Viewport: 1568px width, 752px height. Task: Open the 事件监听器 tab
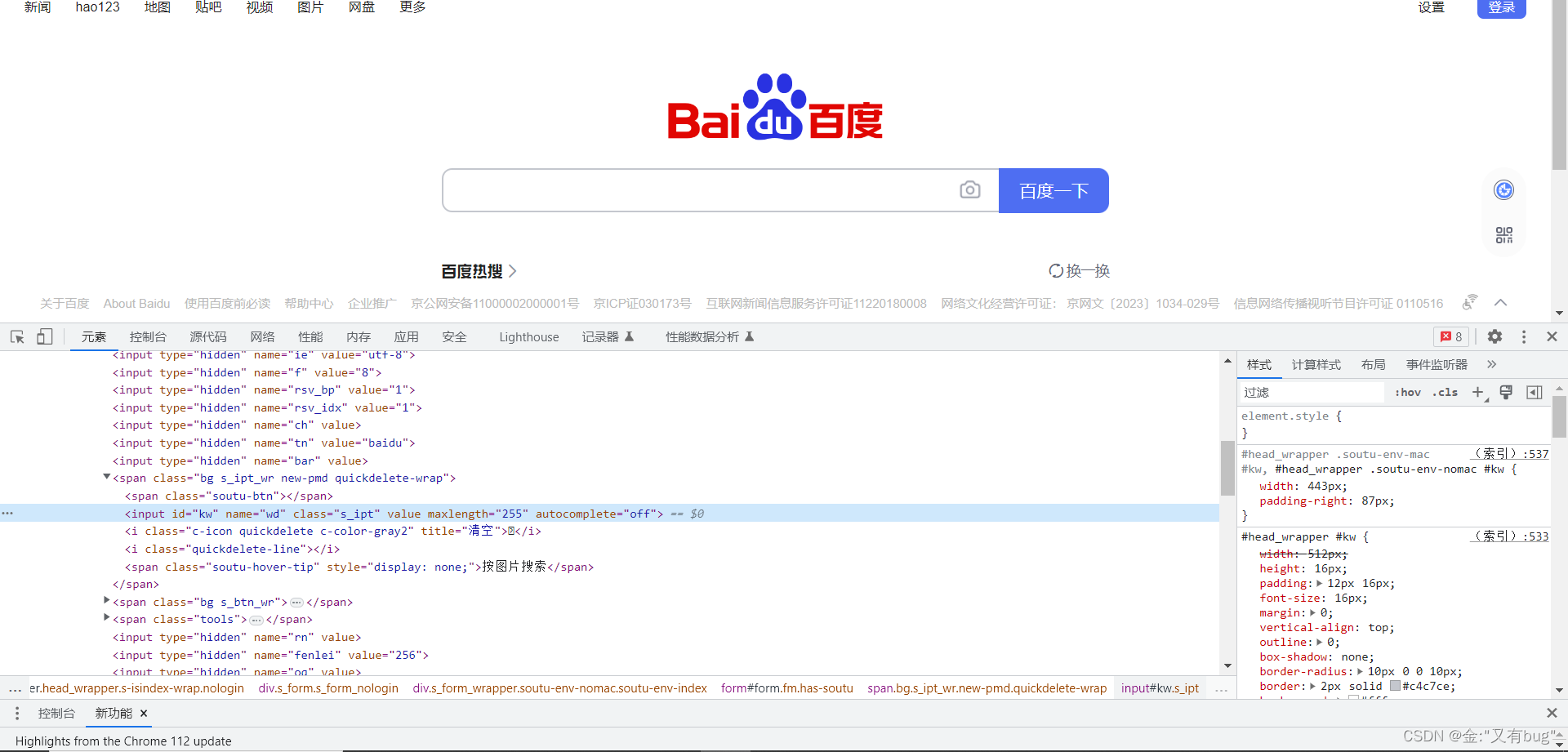point(1437,364)
